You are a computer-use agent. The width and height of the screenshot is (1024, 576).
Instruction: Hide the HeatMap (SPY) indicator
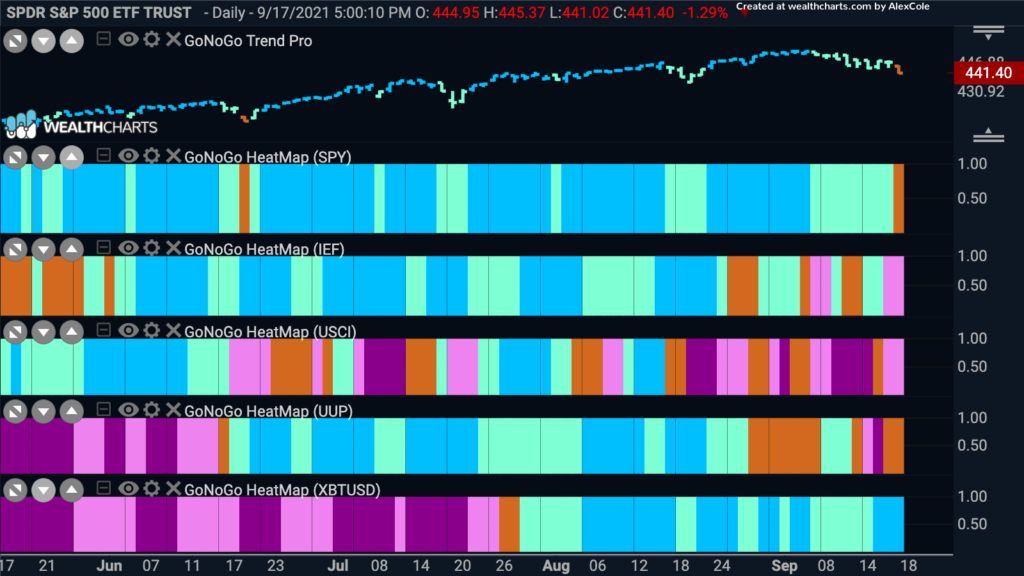pyautogui.click(x=128, y=156)
